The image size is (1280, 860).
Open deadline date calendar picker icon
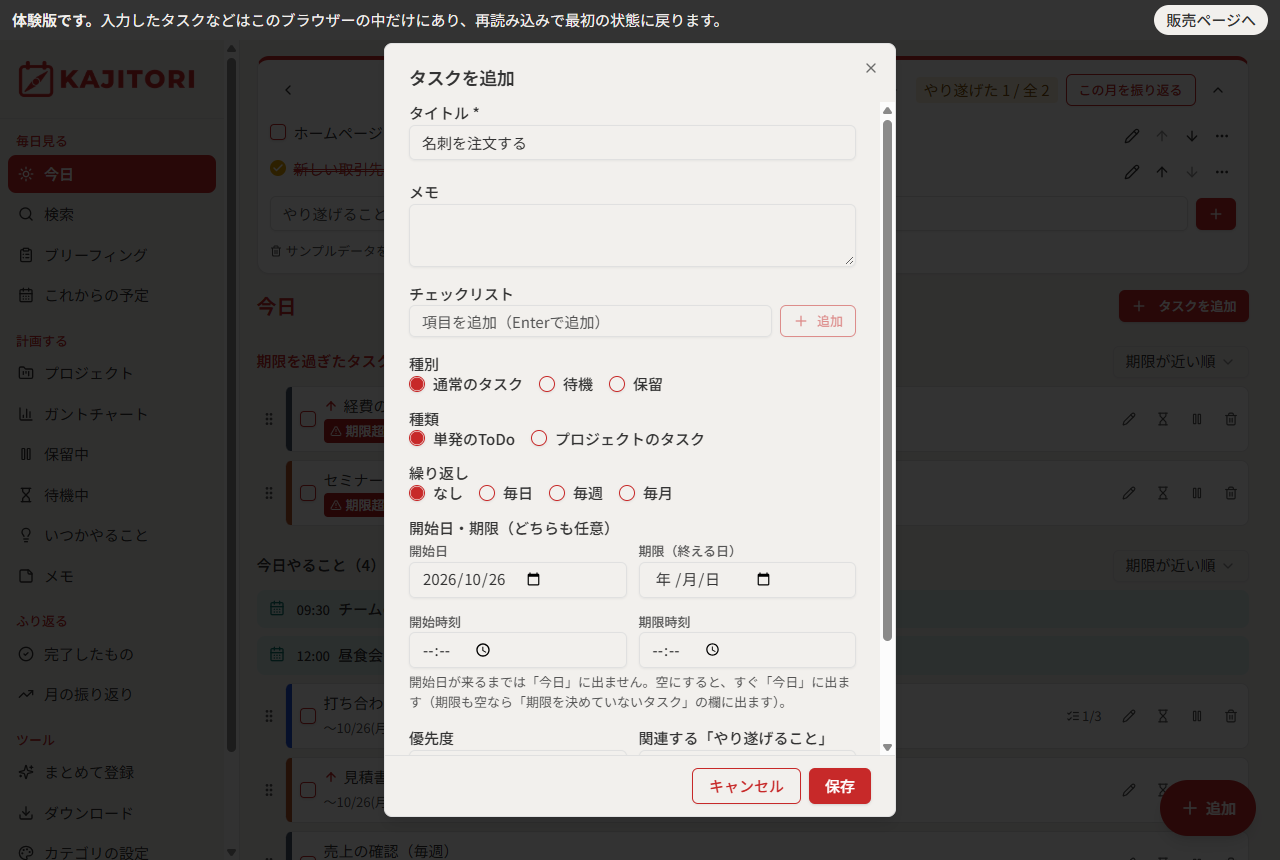[x=763, y=580]
